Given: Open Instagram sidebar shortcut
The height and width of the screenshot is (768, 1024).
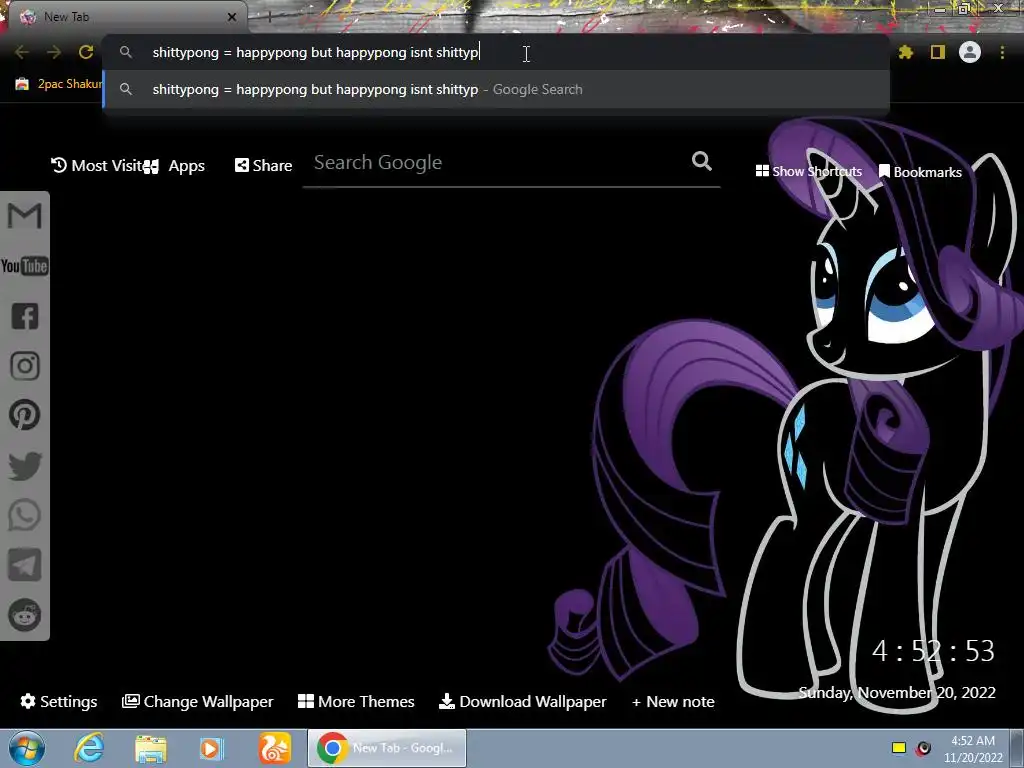Looking at the screenshot, I should 25,366.
